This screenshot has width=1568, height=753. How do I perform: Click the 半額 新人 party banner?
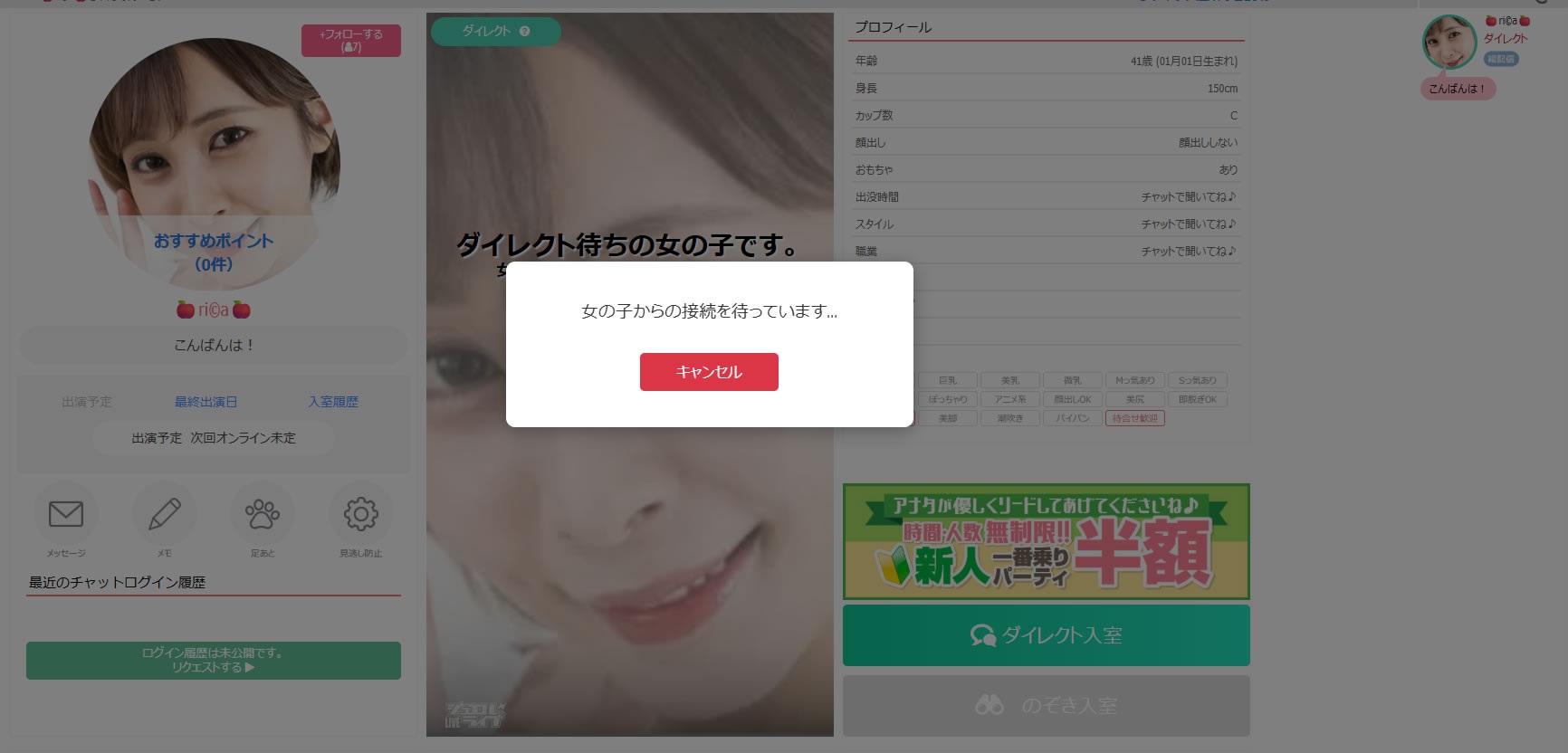pos(1046,541)
